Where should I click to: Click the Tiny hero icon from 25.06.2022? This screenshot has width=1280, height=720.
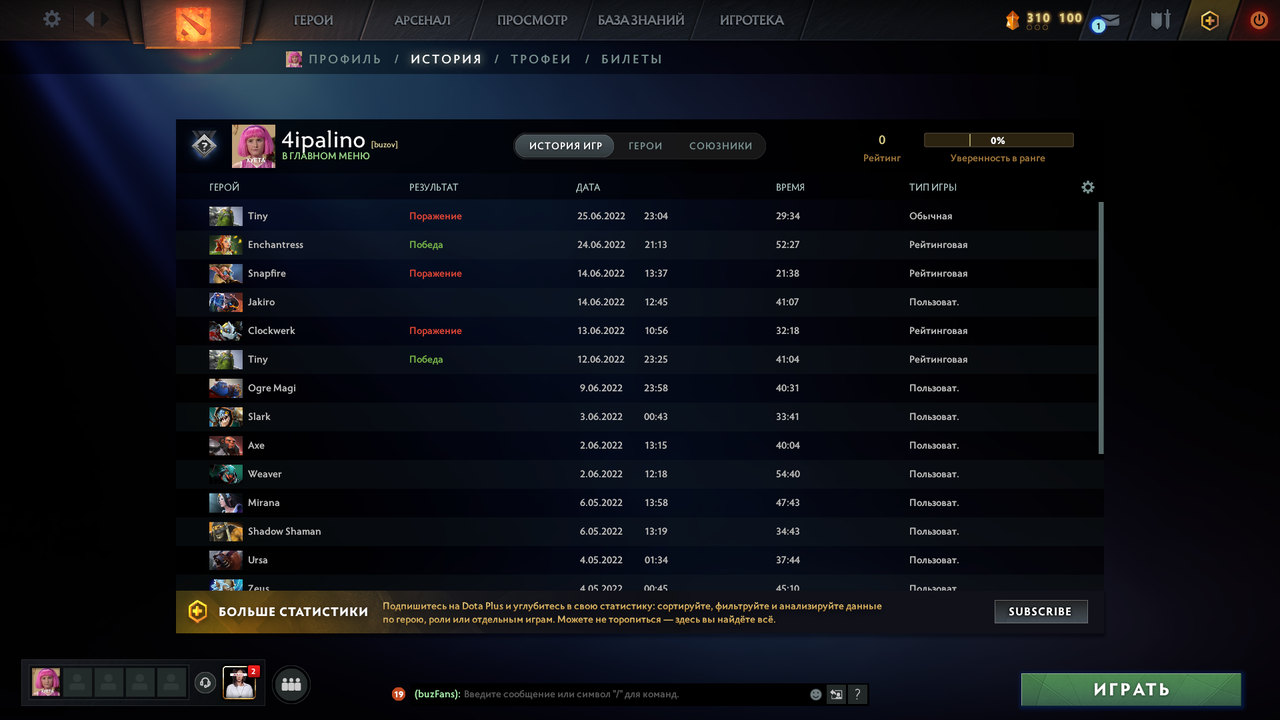tap(226, 216)
